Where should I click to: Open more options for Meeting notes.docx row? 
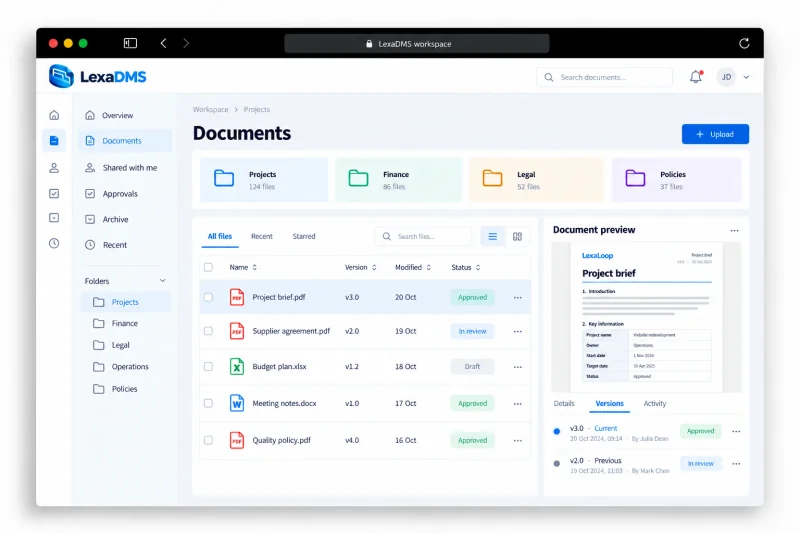518,403
